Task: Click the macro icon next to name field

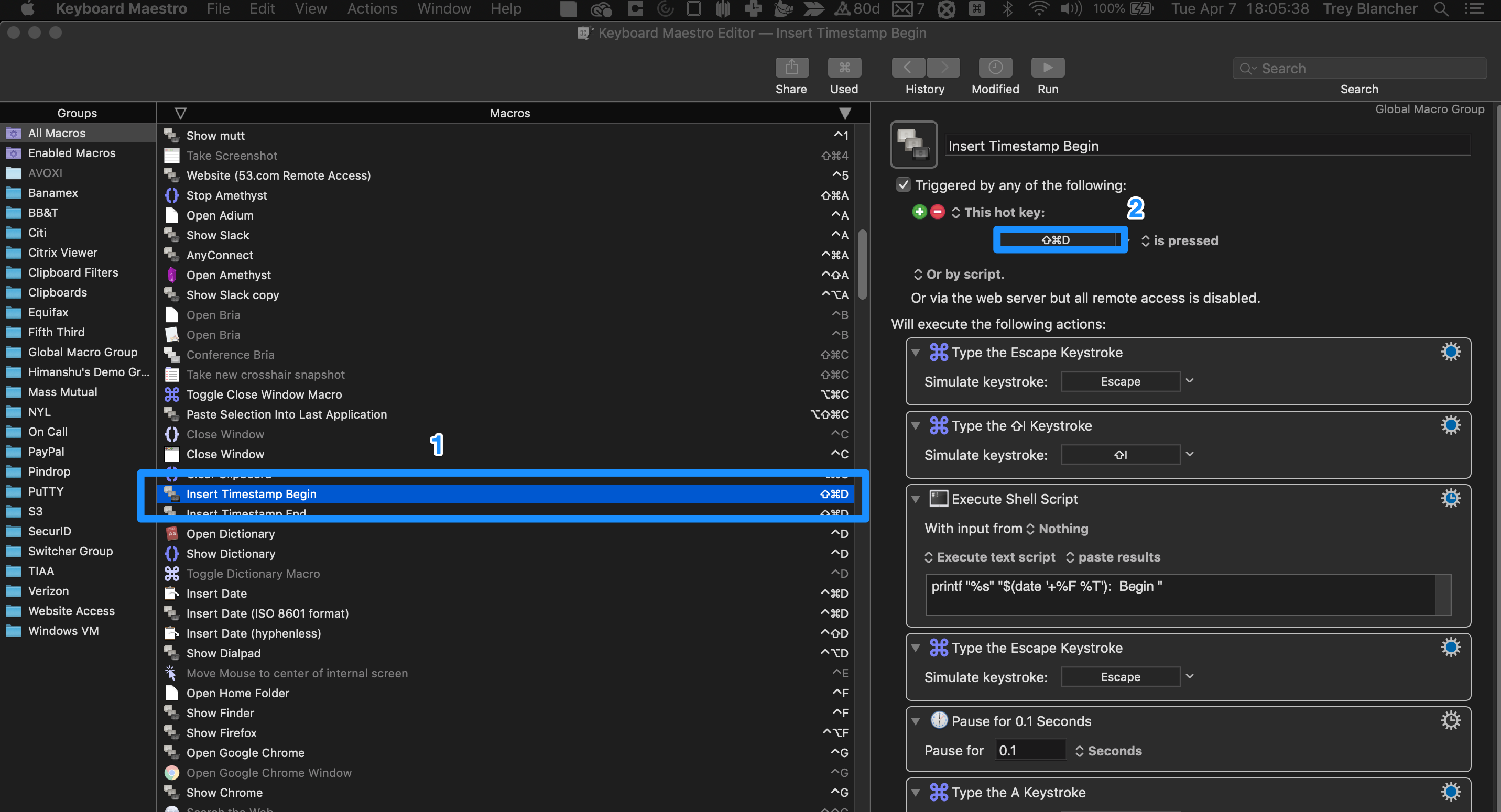Action: pyautogui.click(x=913, y=145)
